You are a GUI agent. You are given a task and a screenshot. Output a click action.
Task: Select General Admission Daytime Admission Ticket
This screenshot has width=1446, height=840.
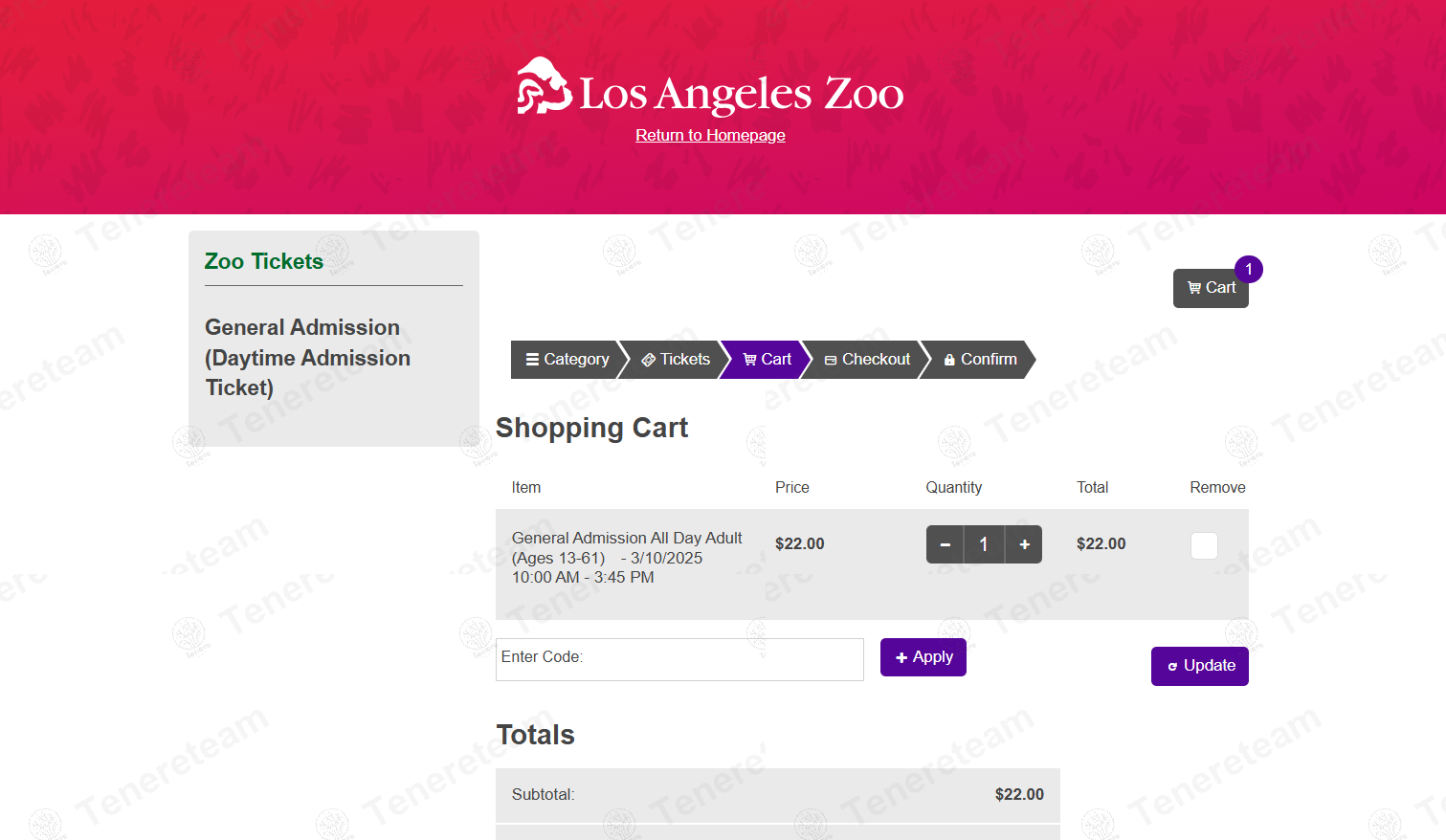click(x=307, y=358)
